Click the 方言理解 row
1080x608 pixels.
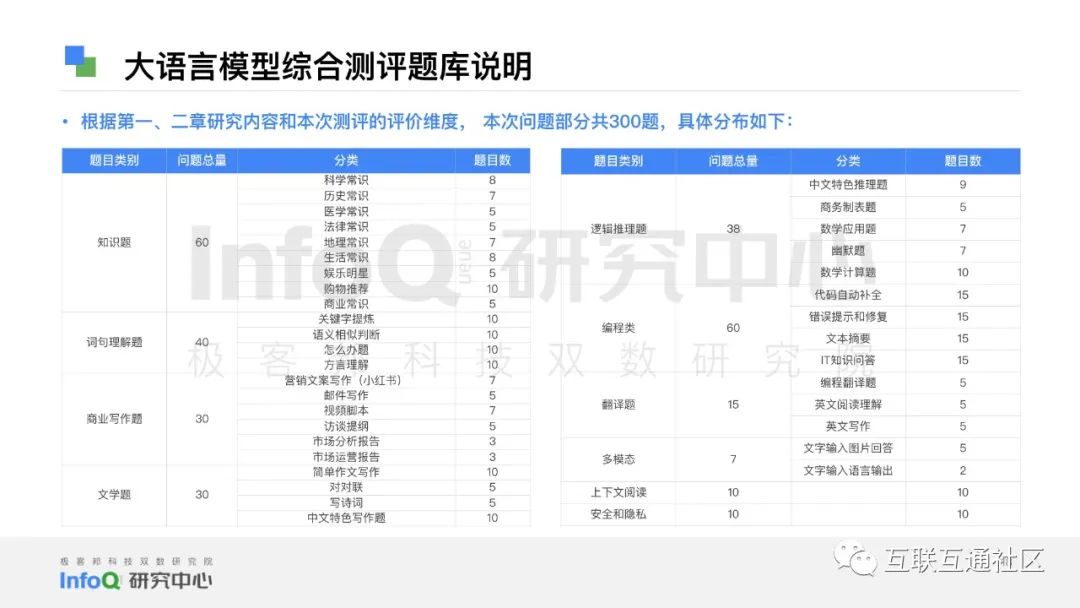[384, 365]
